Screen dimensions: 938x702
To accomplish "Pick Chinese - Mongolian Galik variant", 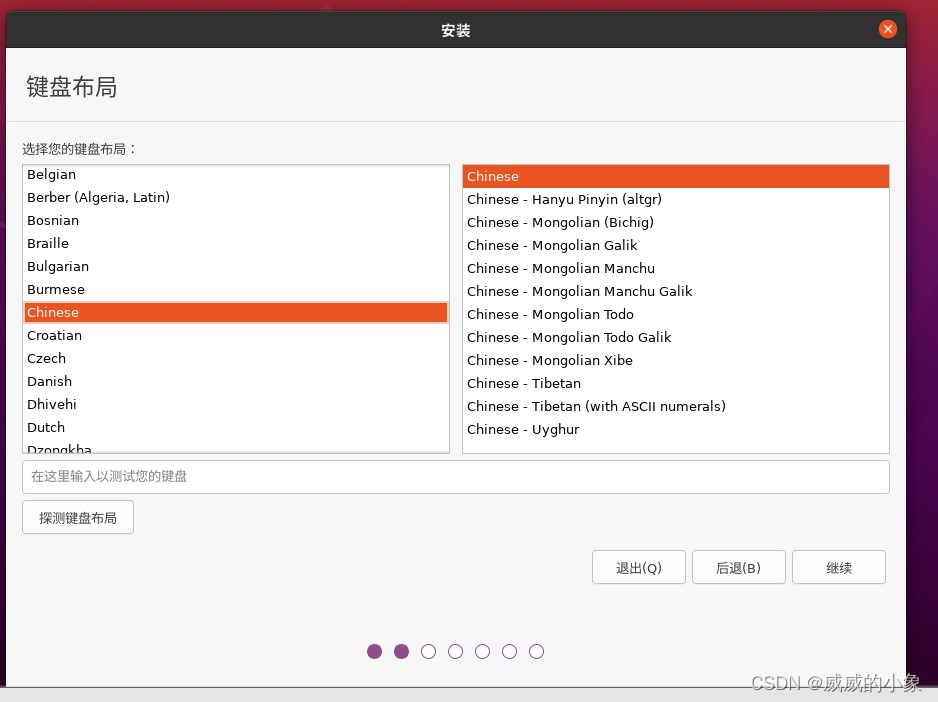I will [x=675, y=245].
